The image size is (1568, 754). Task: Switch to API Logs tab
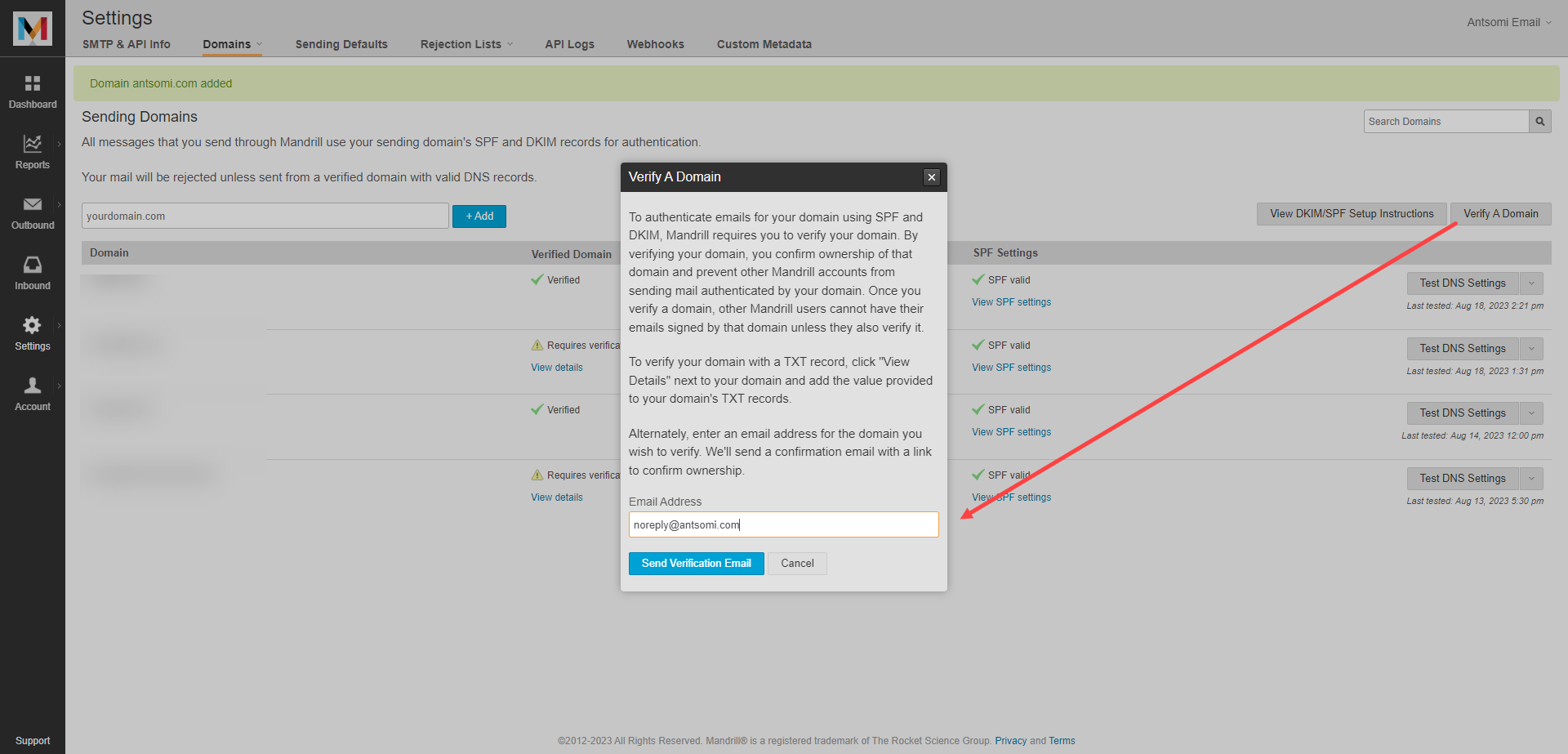(569, 44)
